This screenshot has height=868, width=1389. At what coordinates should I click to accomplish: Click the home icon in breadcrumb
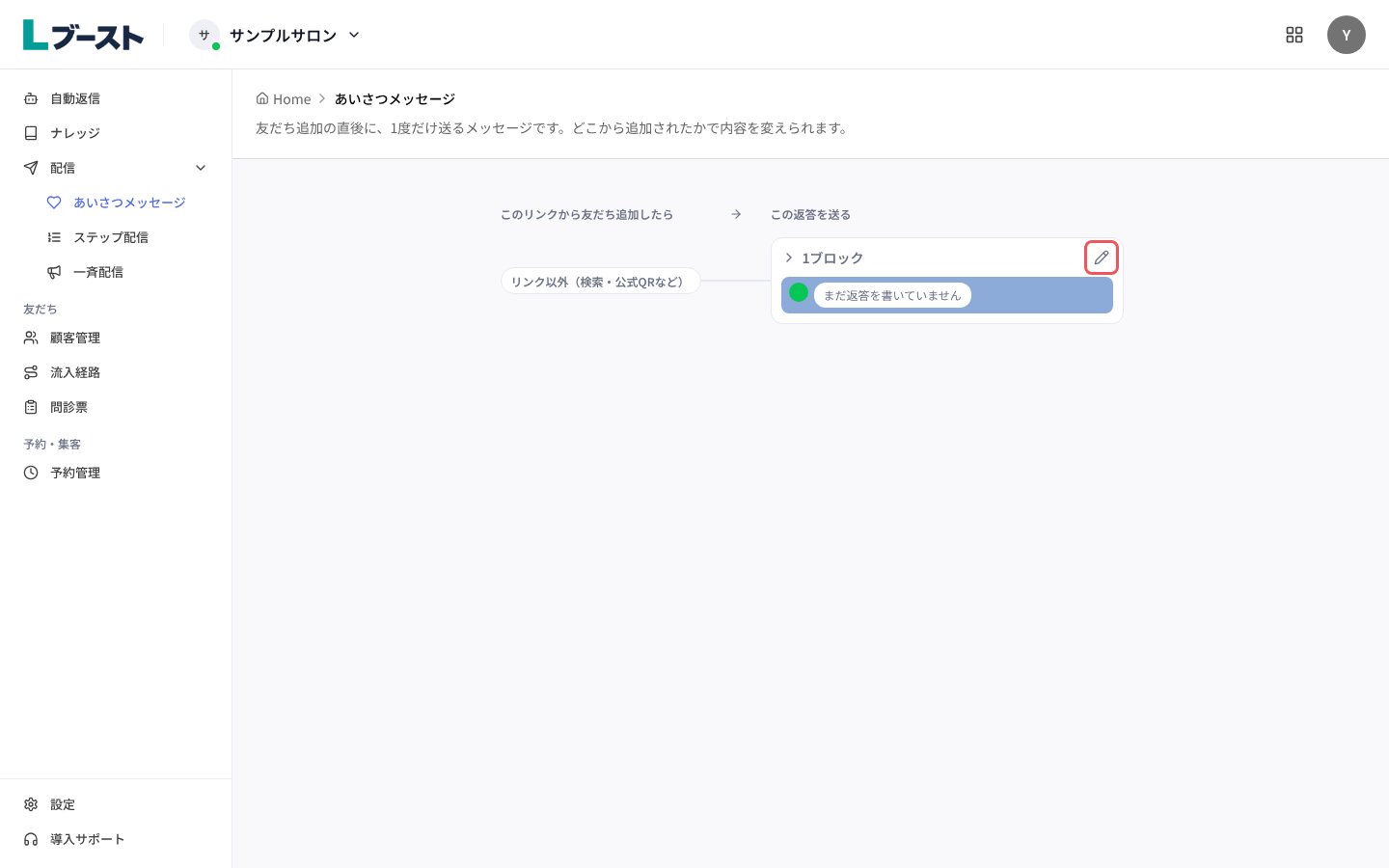[262, 98]
